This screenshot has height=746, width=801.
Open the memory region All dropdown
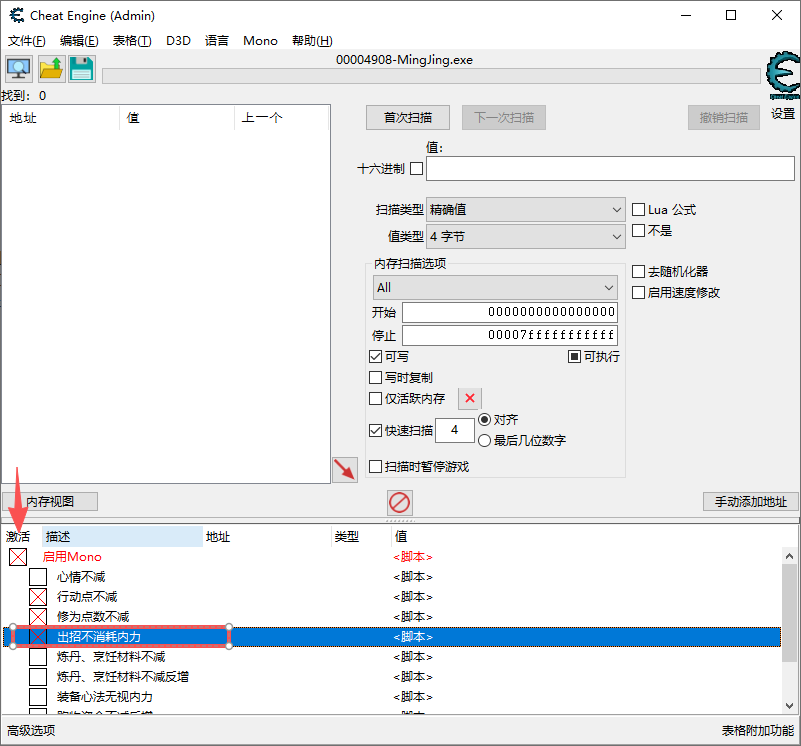(495, 288)
